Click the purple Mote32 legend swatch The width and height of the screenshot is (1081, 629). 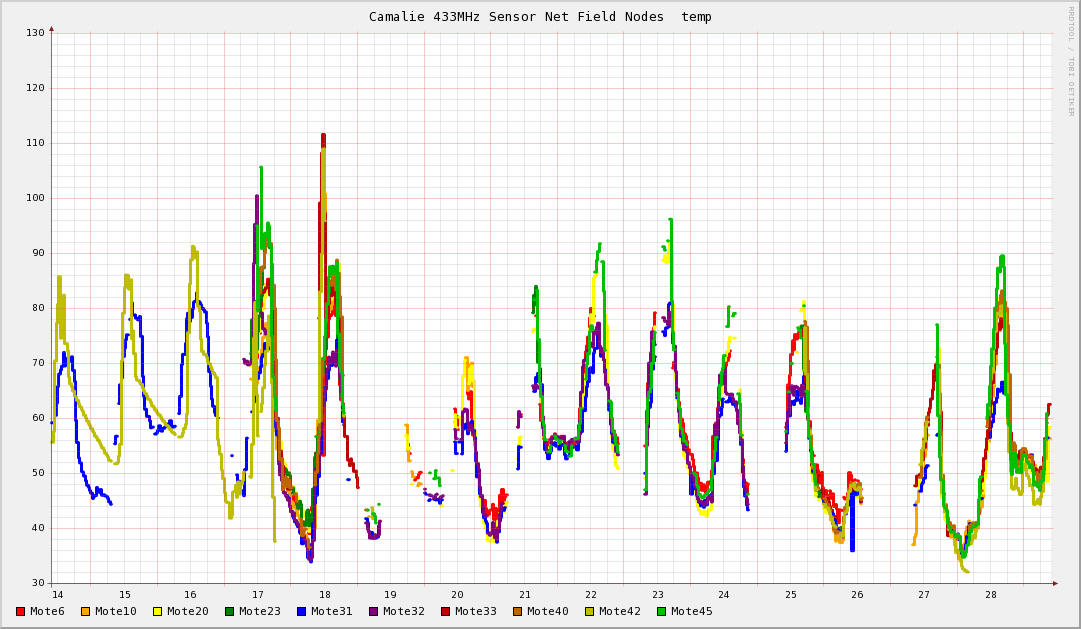[x=374, y=611]
